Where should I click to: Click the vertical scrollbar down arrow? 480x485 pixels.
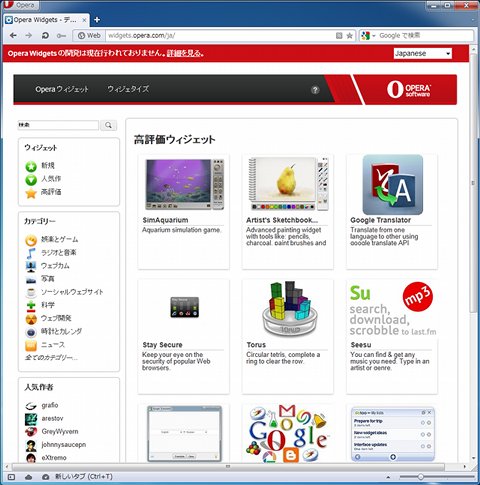tap(473, 458)
